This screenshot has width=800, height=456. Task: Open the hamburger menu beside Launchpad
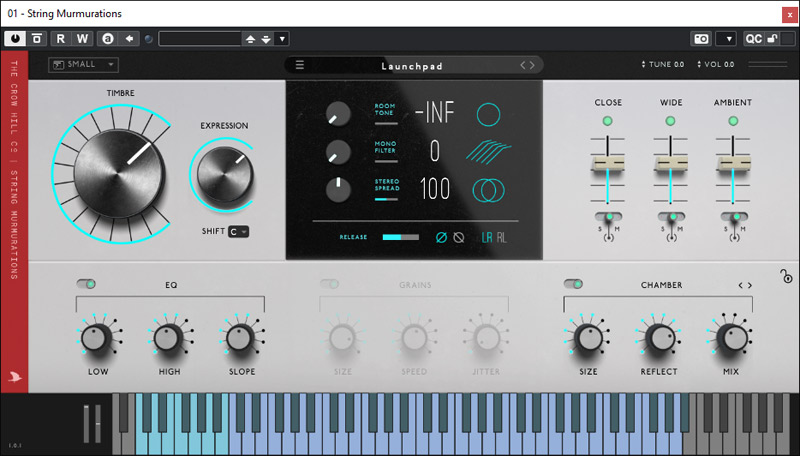(299, 66)
